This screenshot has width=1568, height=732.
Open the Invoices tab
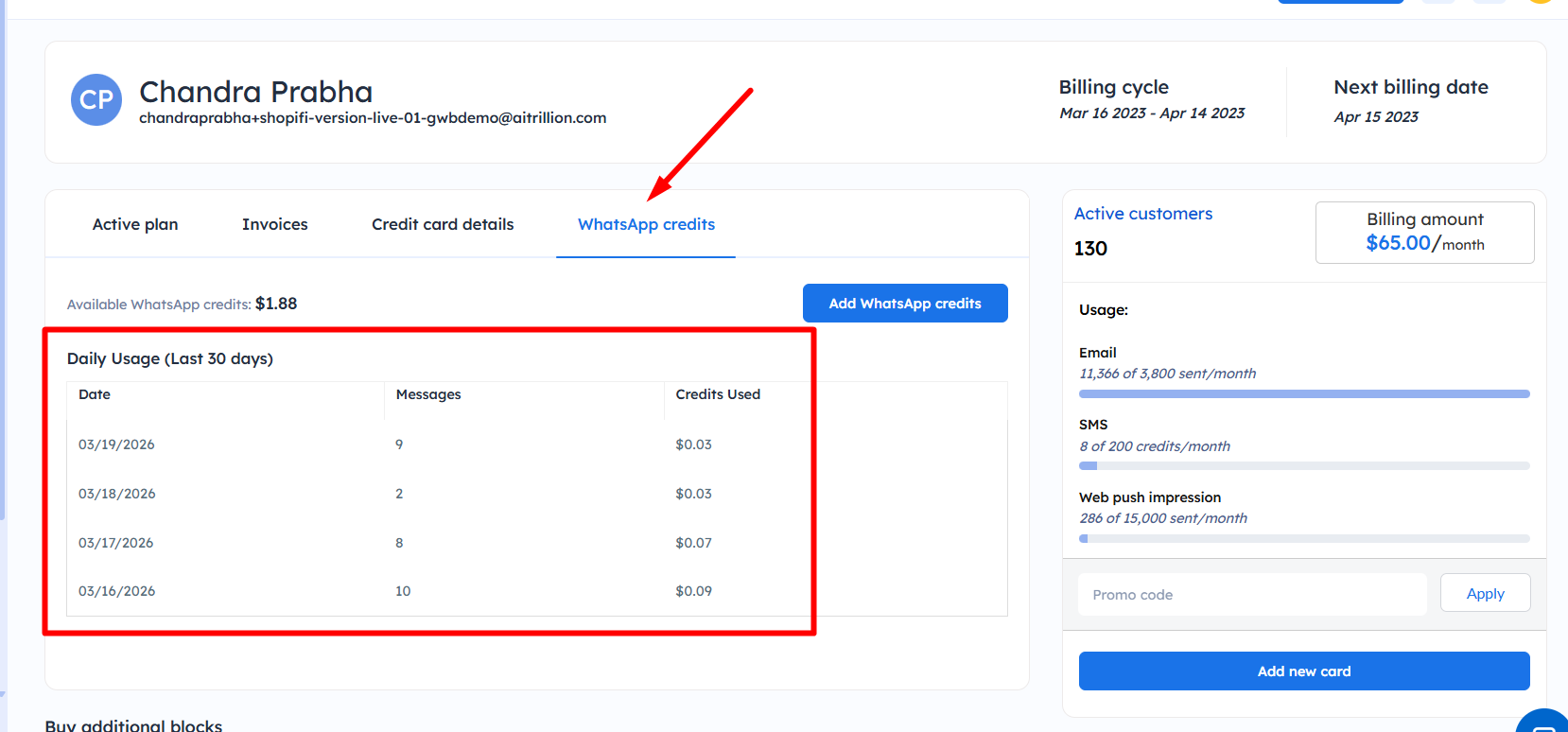(274, 224)
